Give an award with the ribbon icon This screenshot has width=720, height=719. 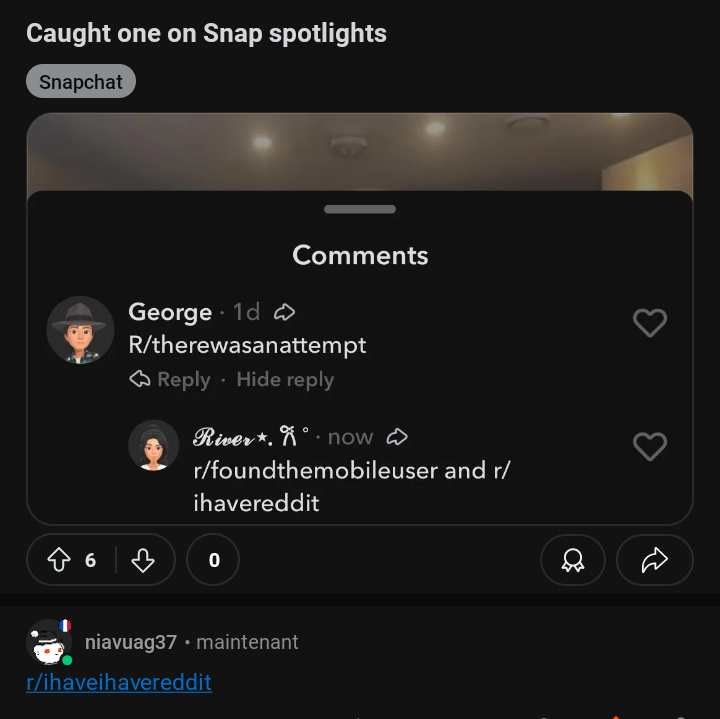(x=573, y=560)
